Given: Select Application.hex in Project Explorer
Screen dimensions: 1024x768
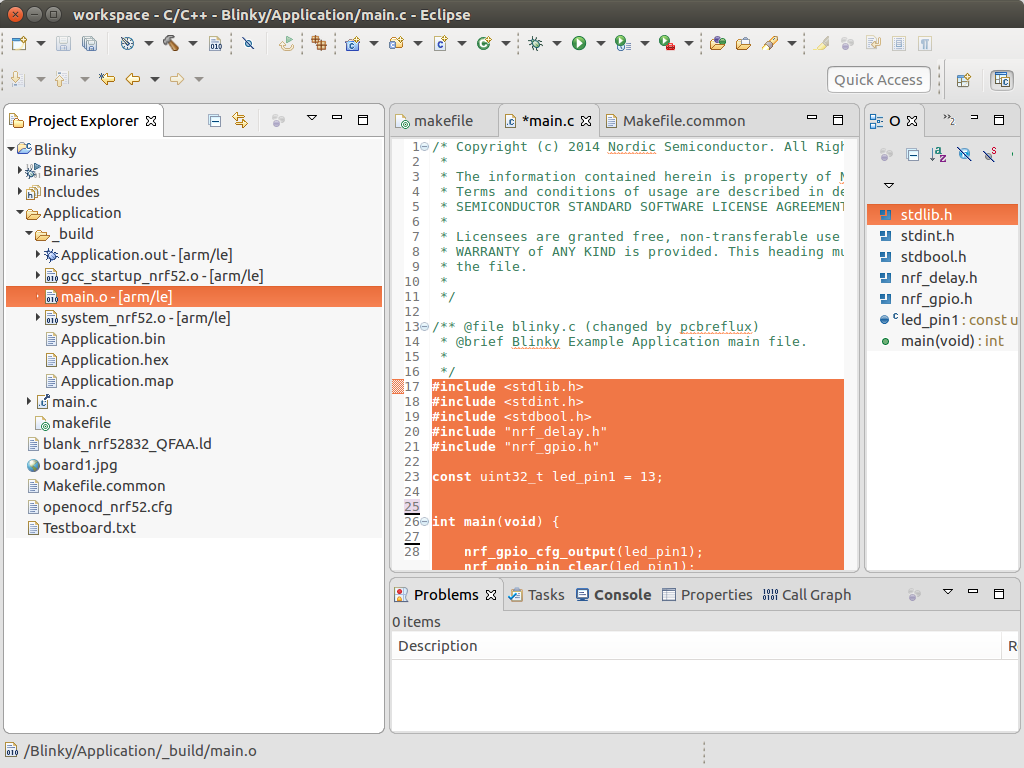Looking at the screenshot, I should pos(114,360).
